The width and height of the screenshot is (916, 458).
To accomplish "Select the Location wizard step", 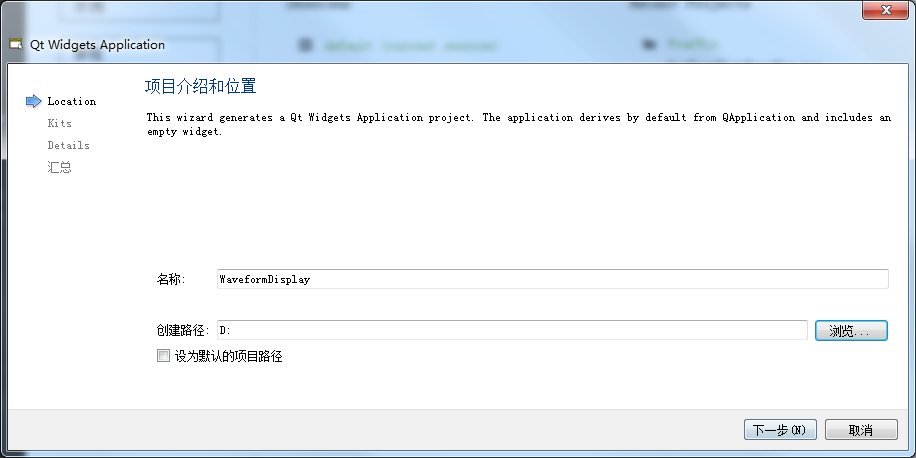I will (72, 102).
